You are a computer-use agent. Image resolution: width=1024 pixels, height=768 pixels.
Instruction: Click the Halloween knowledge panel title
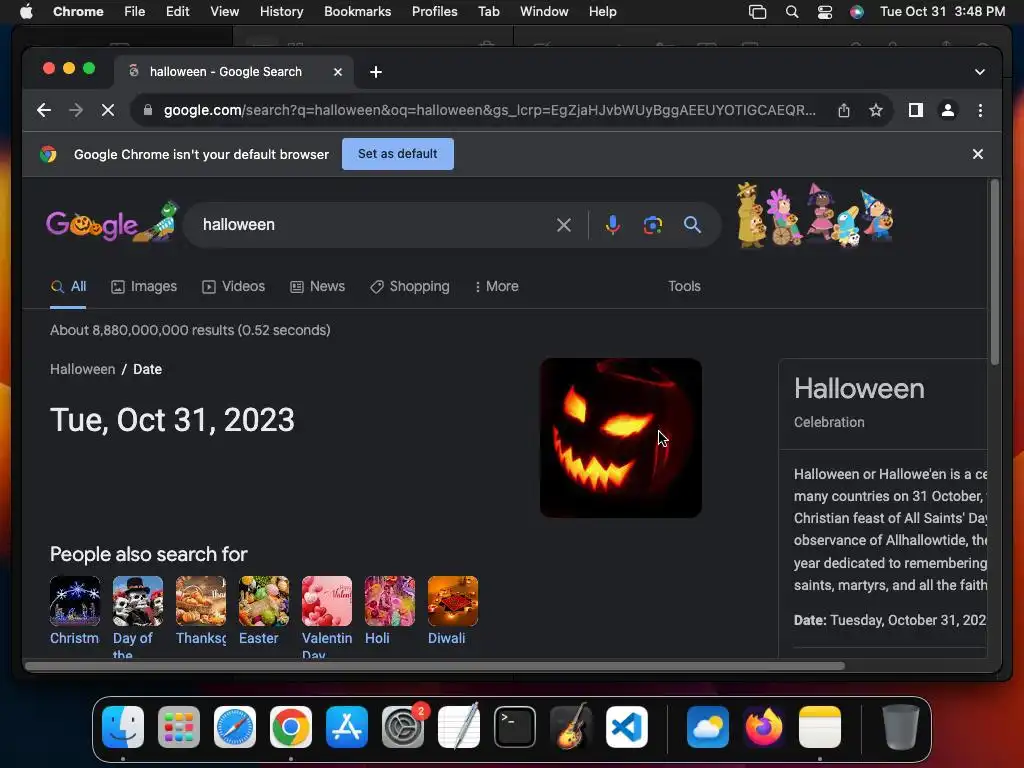coord(859,389)
